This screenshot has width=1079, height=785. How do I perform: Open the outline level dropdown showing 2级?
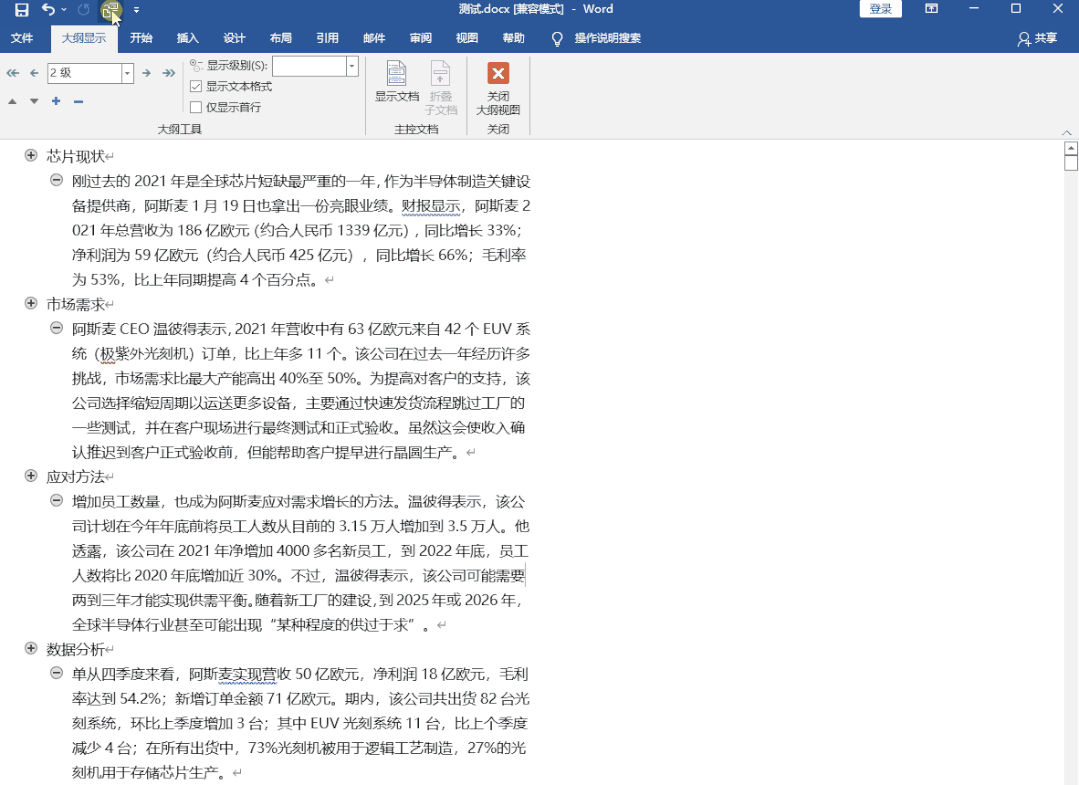127,72
